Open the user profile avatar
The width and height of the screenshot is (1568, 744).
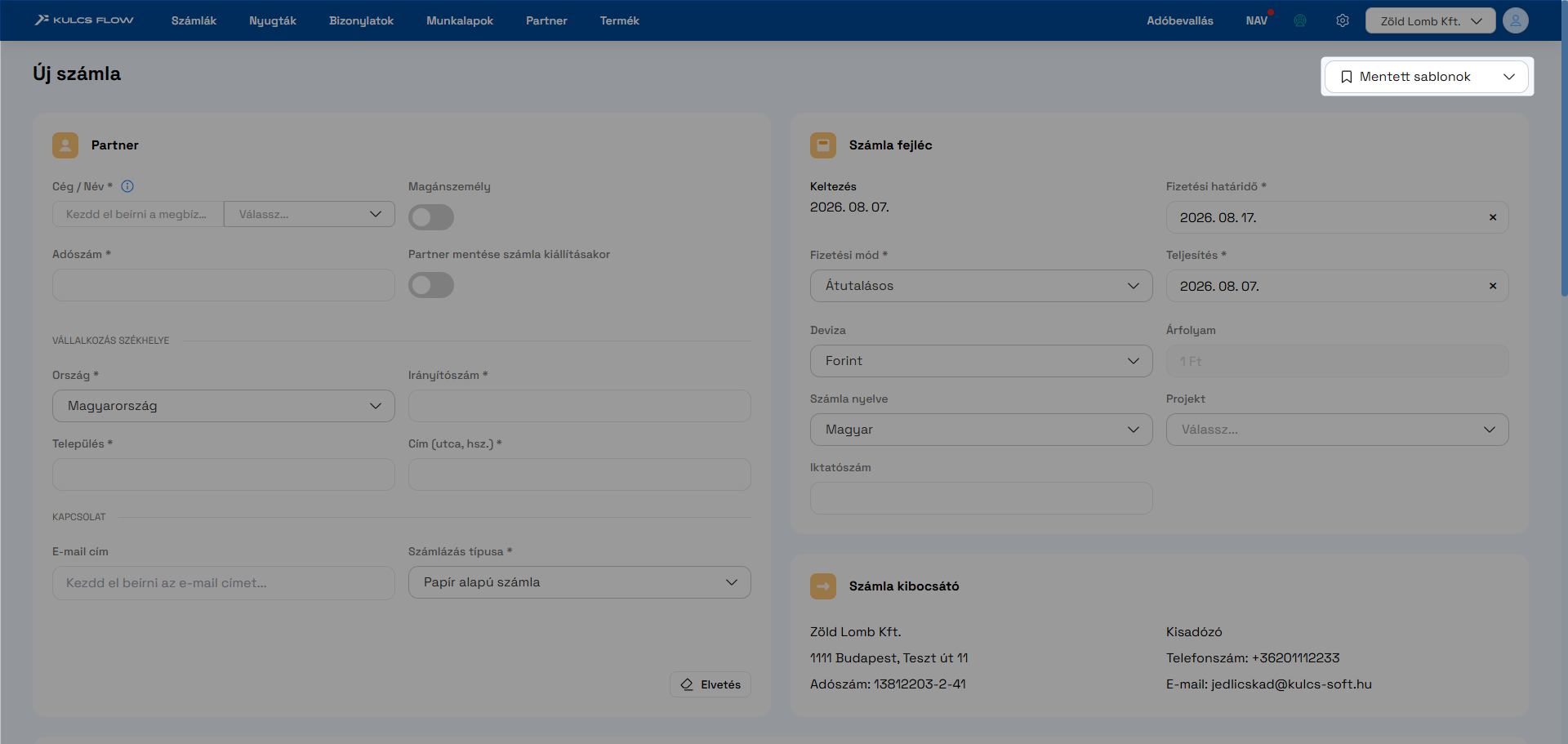tap(1516, 20)
